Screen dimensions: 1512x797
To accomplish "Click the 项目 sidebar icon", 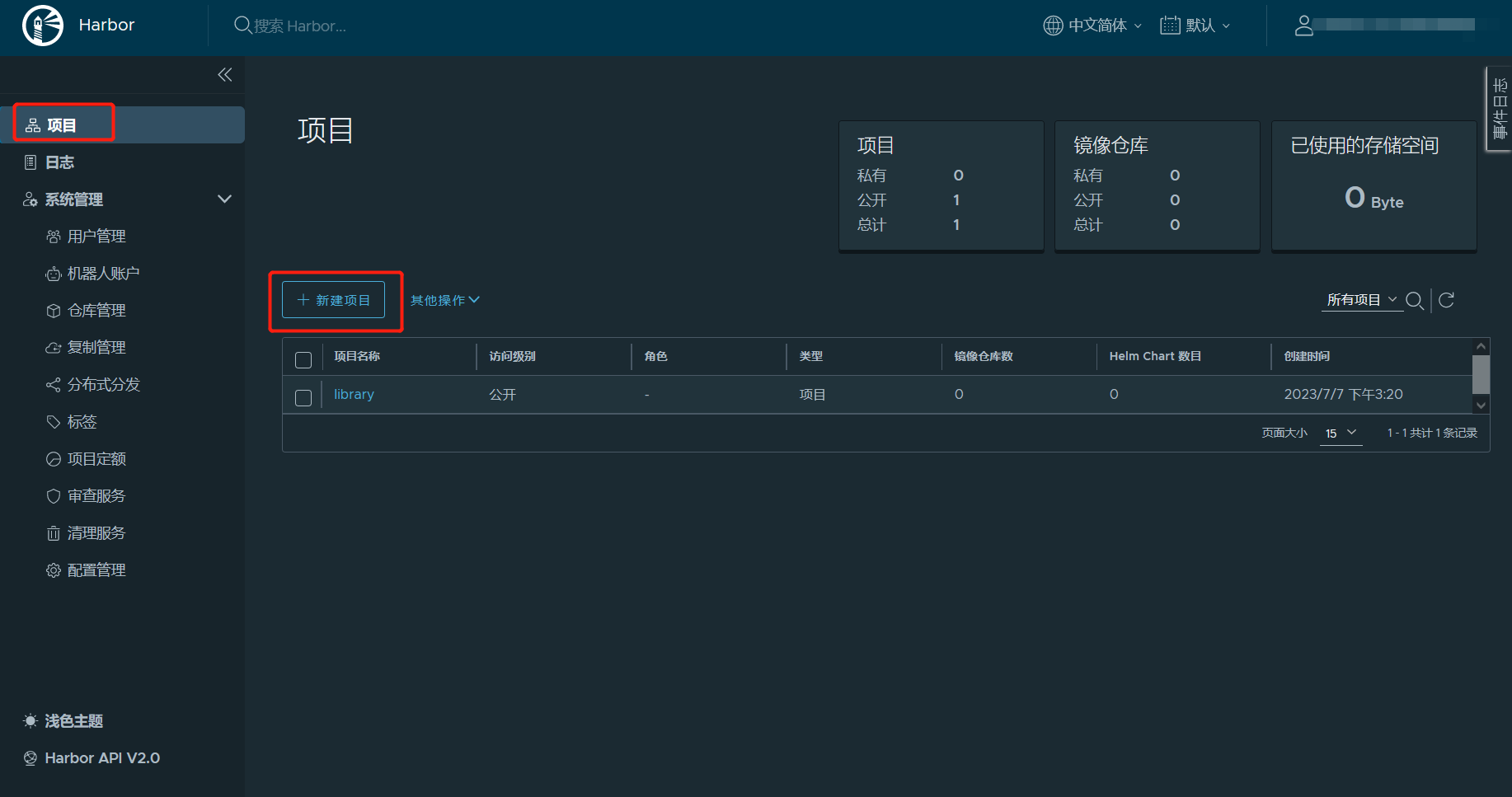I will pyautogui.click(x=33, y=125).
